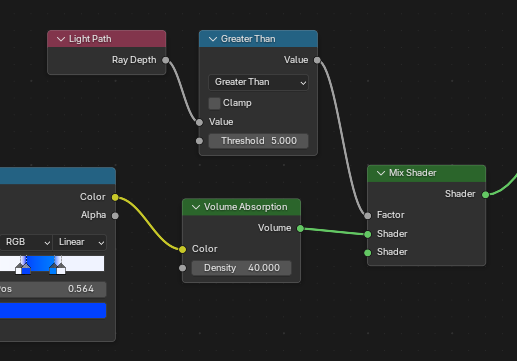The height and width of the screenshot is (361, 517).
Task: Select the Mix Shader node title
Action: point(413,173)
